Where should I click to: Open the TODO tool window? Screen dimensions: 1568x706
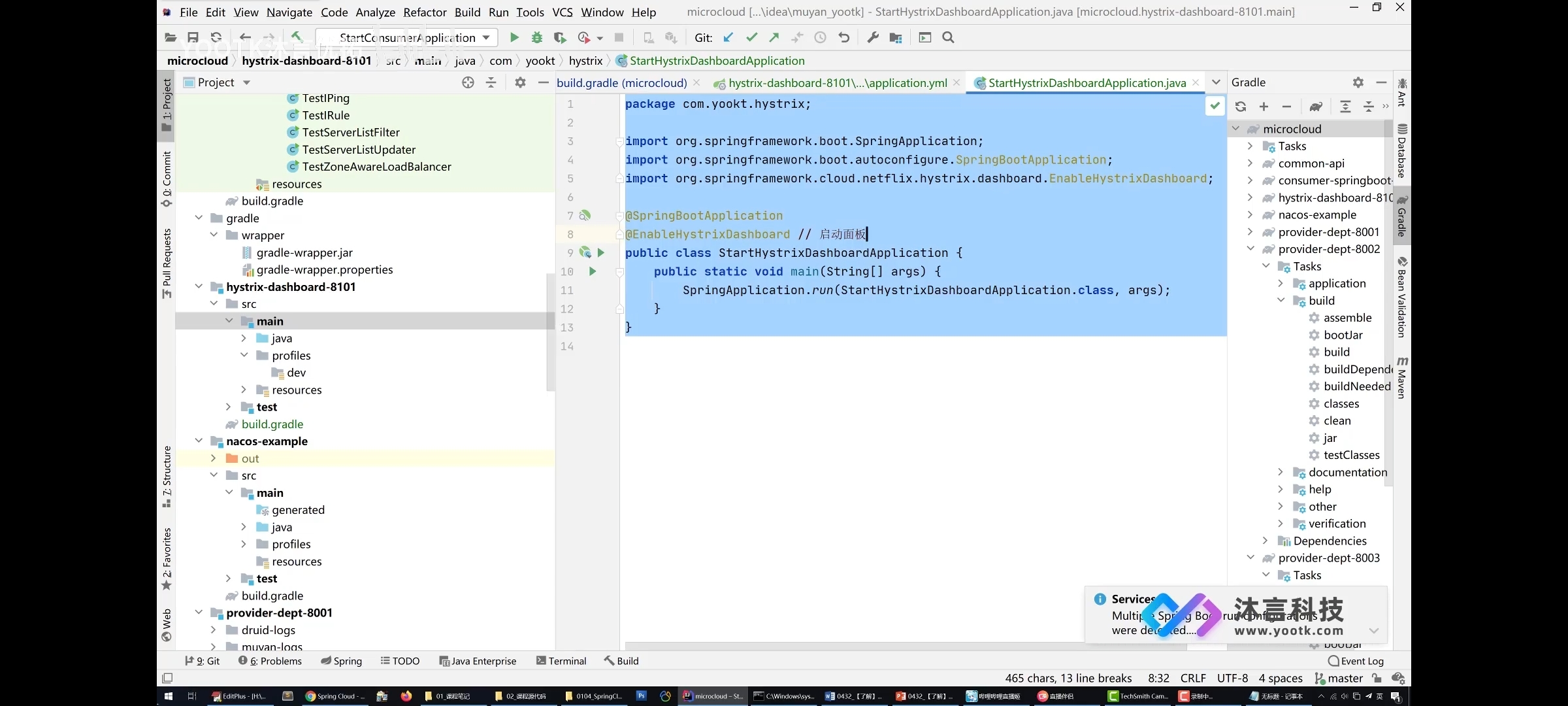click(x=400, y=661)
